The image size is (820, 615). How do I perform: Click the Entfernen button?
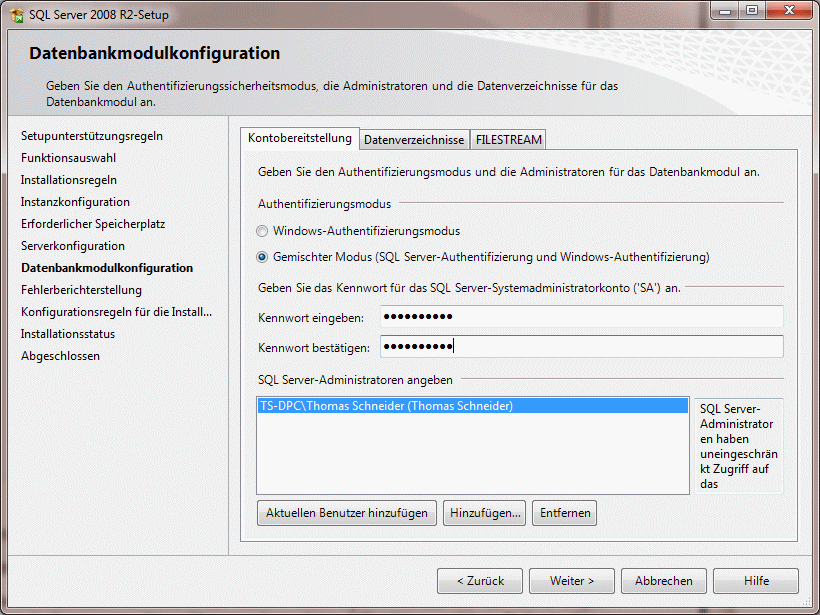pyautogui.click(x=565, y=513)
